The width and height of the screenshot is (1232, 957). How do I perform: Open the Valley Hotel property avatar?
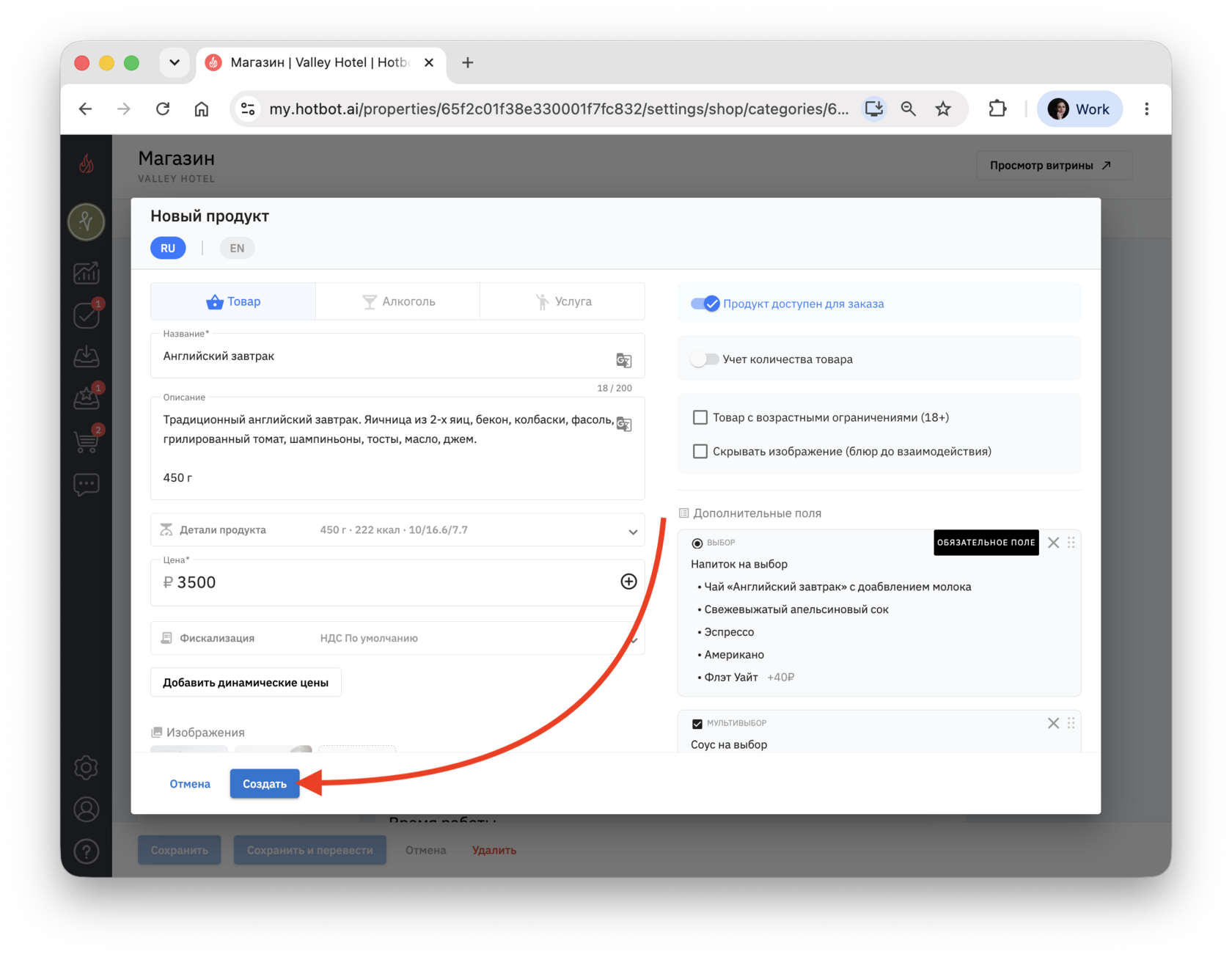(x=87, y=221)
